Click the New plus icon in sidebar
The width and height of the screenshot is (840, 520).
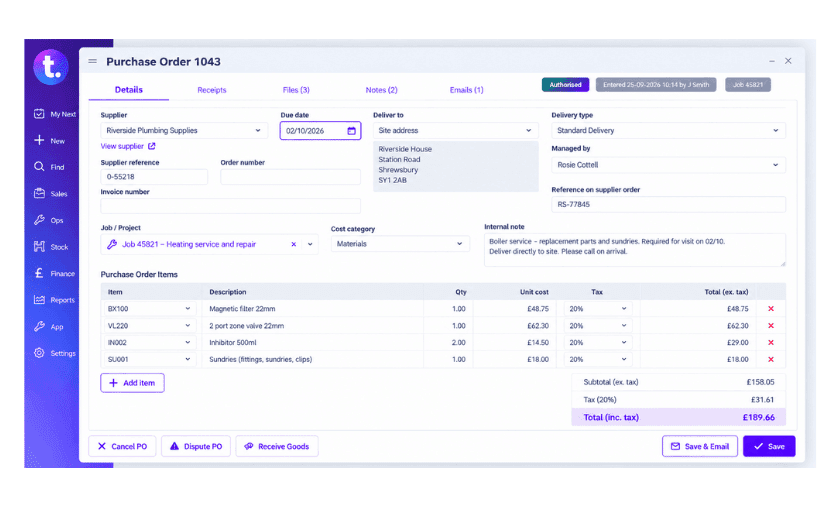tap(39, 140)
